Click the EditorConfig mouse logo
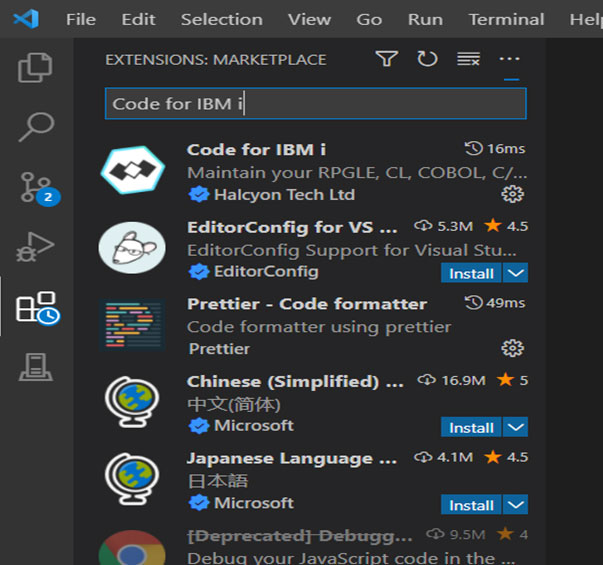 tap(132, 248)
